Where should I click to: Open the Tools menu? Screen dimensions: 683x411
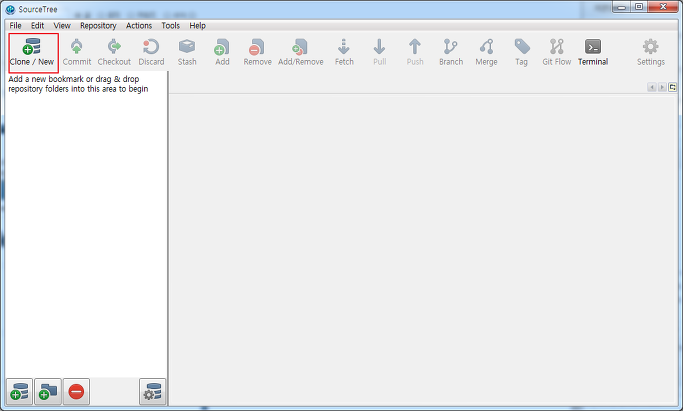(x=170, y=26)
